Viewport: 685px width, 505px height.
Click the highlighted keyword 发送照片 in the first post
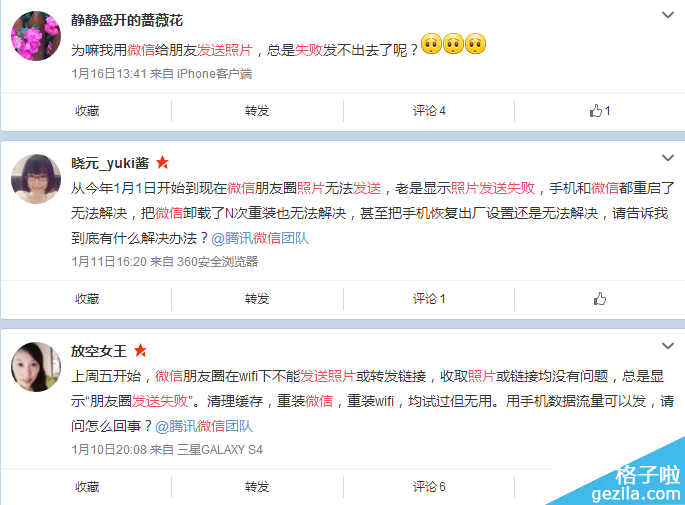pyautogui.click(x=225, y=50)
